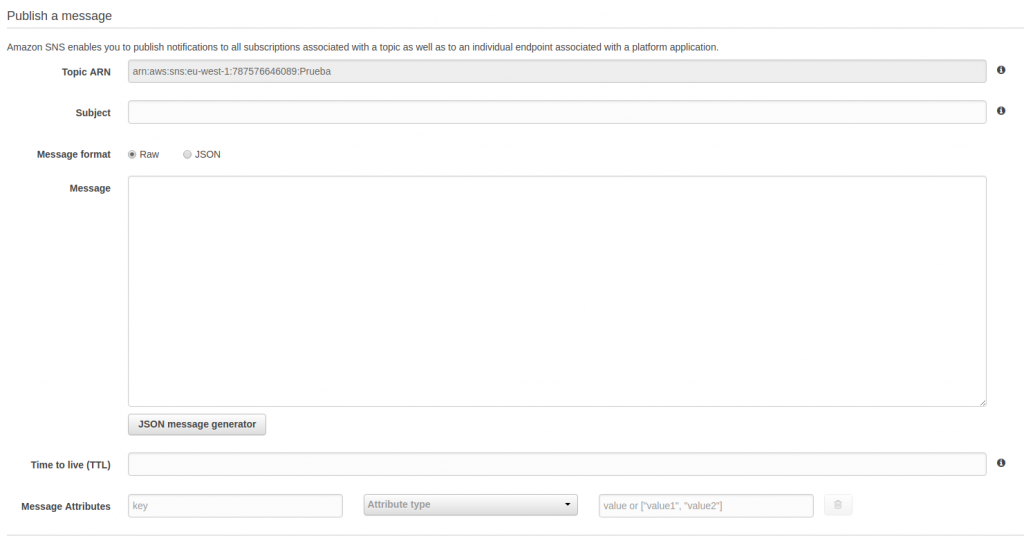
Task: Click the 'Topic ARN' label
Action: [x=86, y=72]
